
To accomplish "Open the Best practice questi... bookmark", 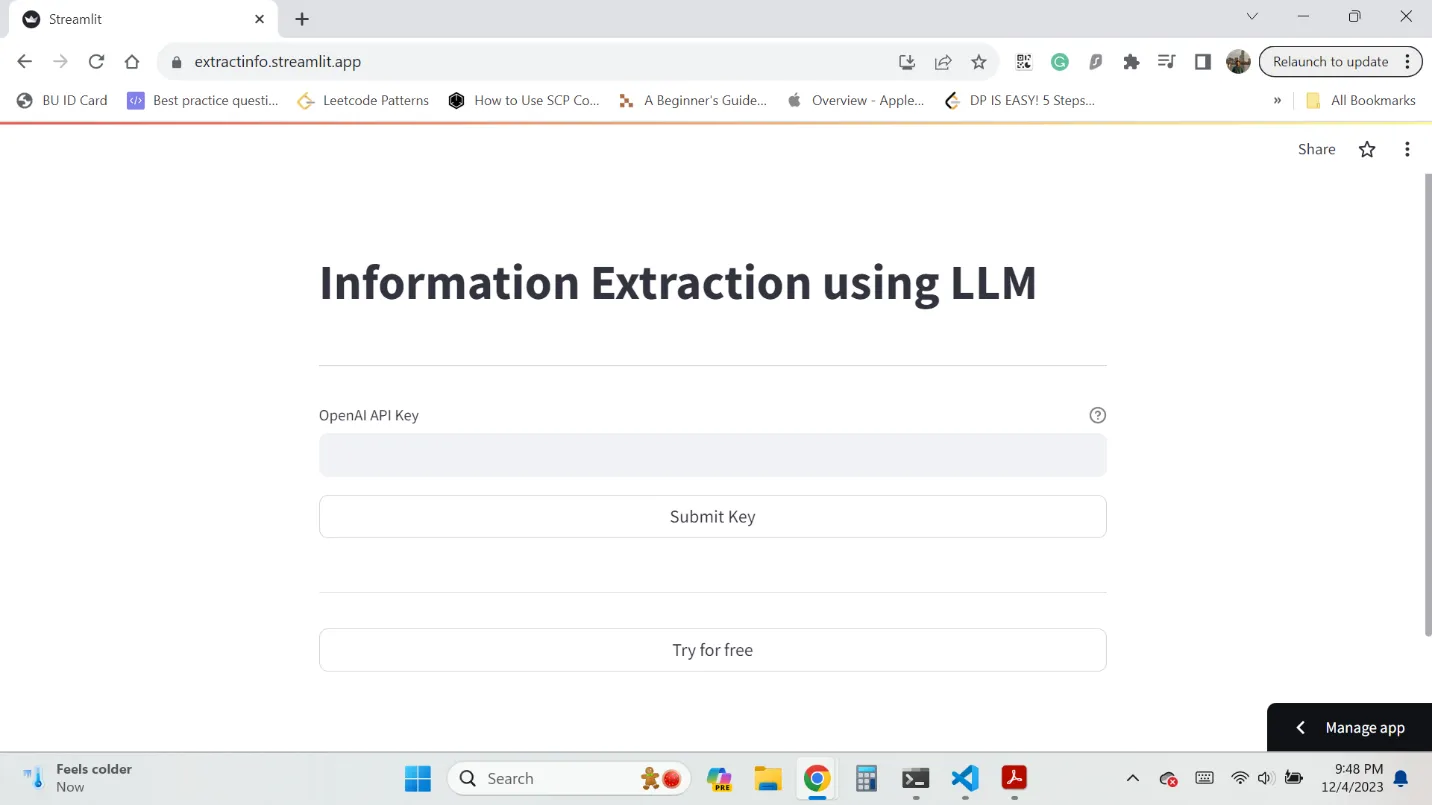I will pyautogui.click(x=203, y=100).
